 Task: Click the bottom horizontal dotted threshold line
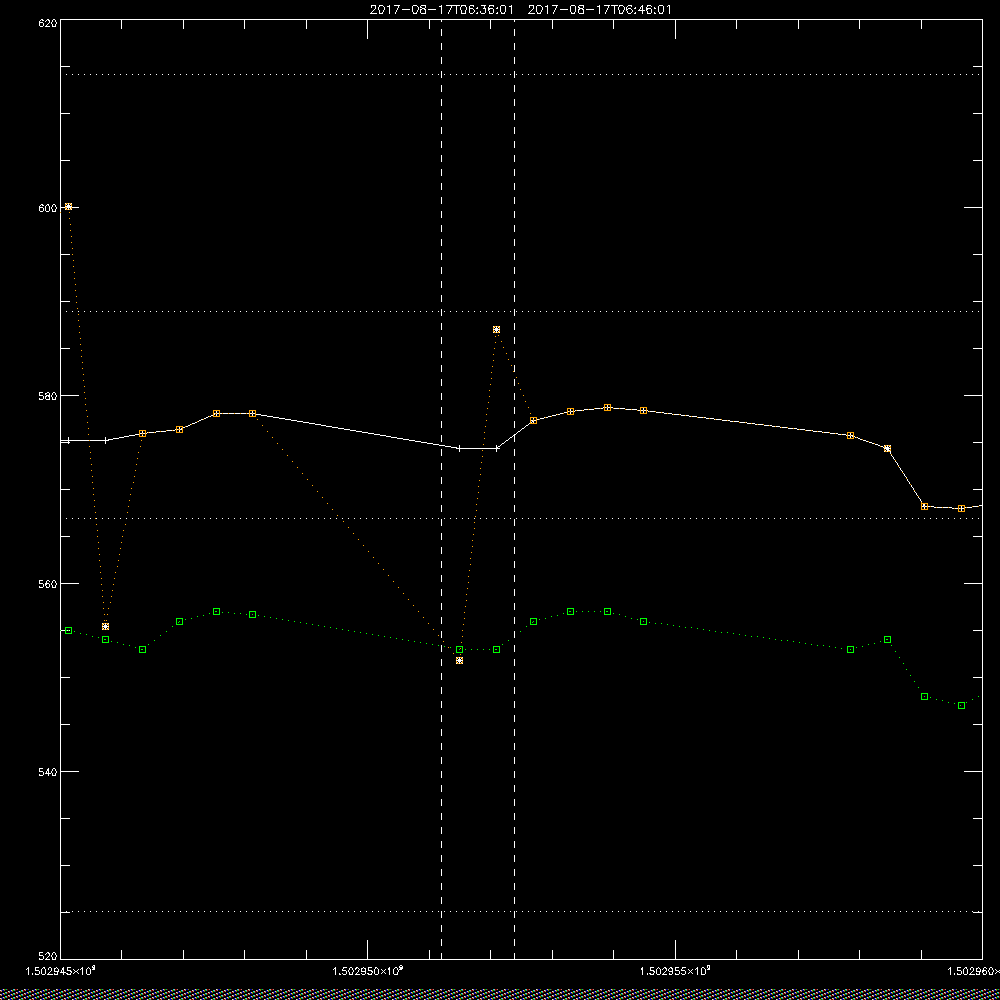click(x=521, y=911)
